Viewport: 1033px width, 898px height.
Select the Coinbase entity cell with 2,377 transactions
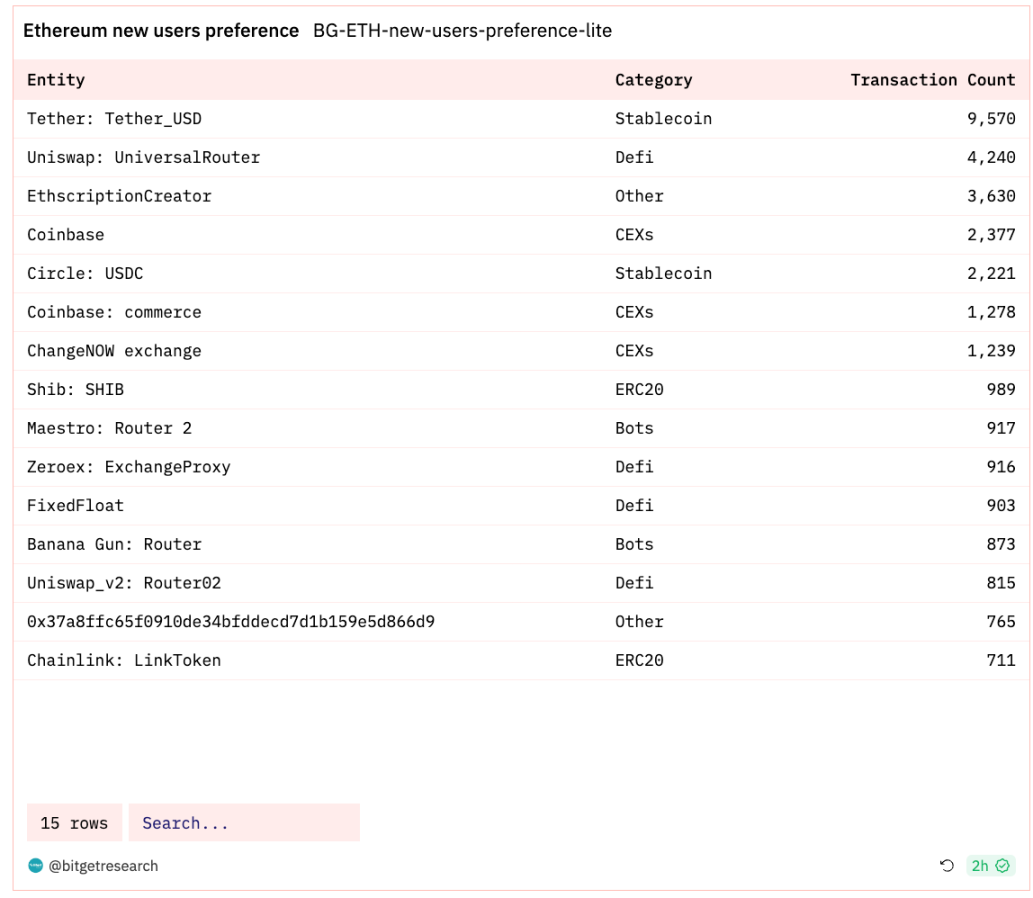(66, 235)
